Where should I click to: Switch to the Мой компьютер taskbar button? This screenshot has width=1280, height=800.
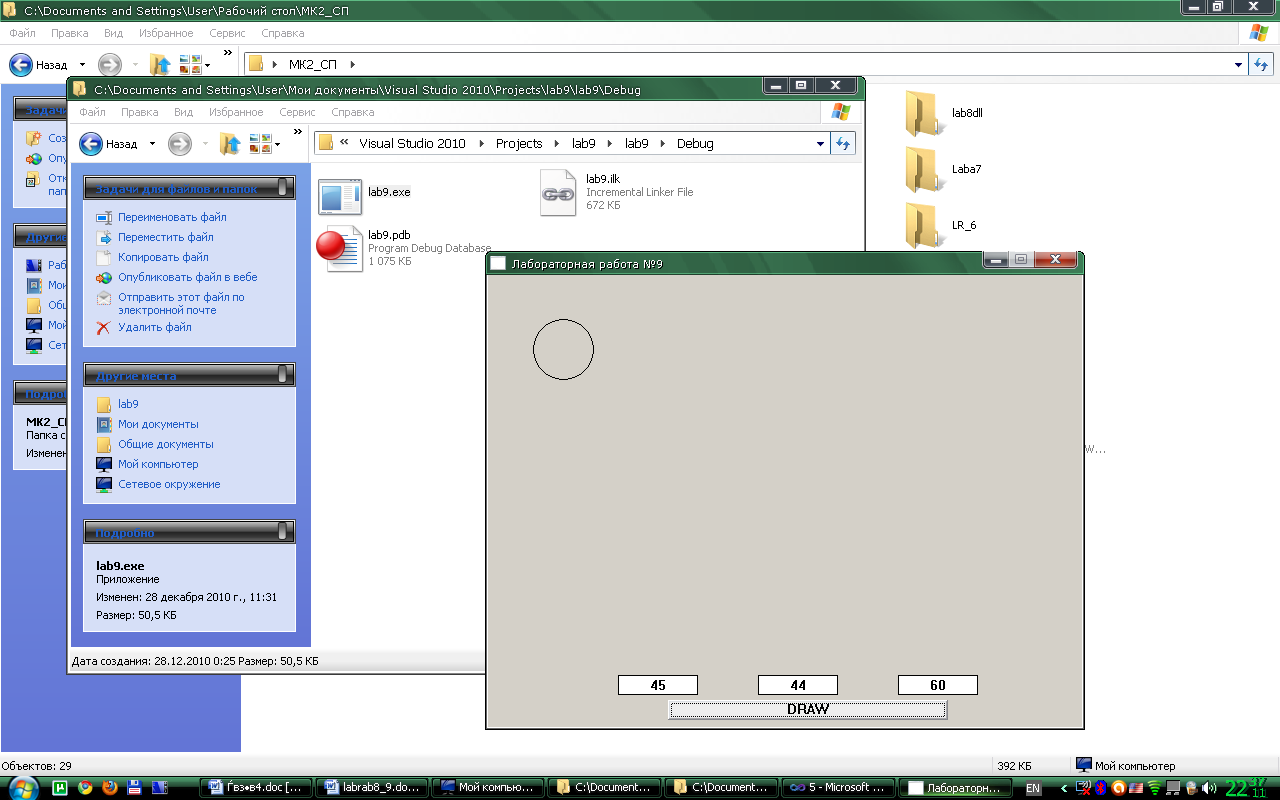pos(490,788)
